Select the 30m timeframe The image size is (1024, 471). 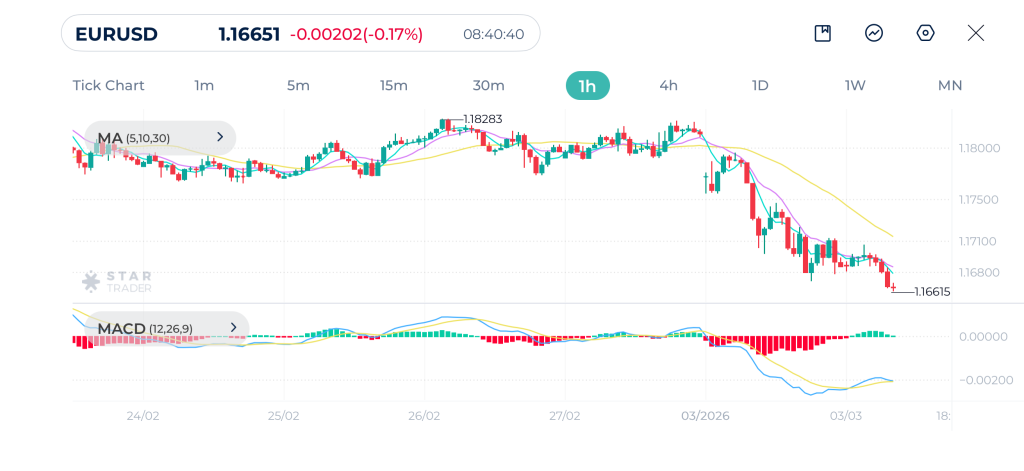coord(488,86)
